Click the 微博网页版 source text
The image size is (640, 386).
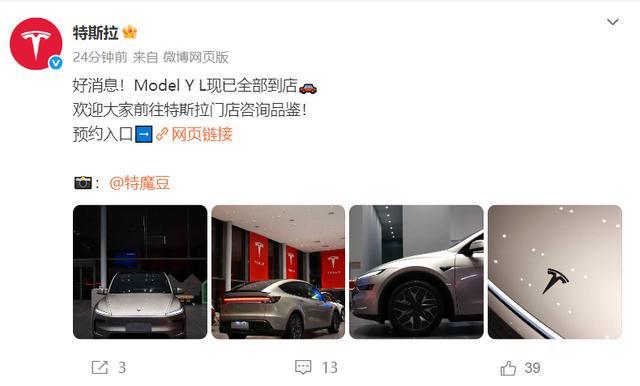point(196,57)
